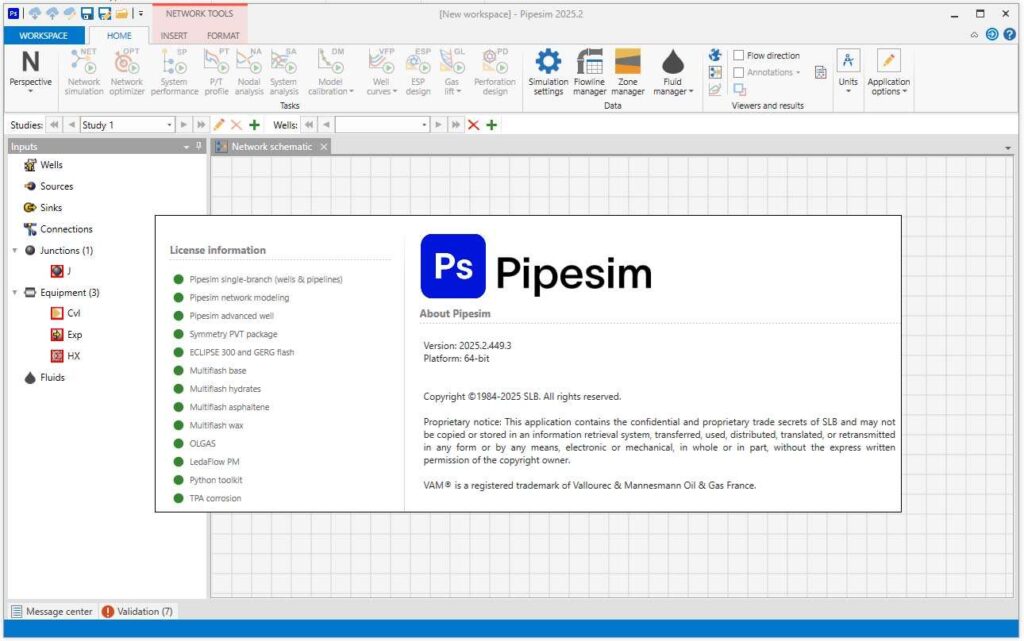The width and height of the screenshot is (1024, 641).
Task: Click the Network simulation task icon
Action: (x=84, y=72)
